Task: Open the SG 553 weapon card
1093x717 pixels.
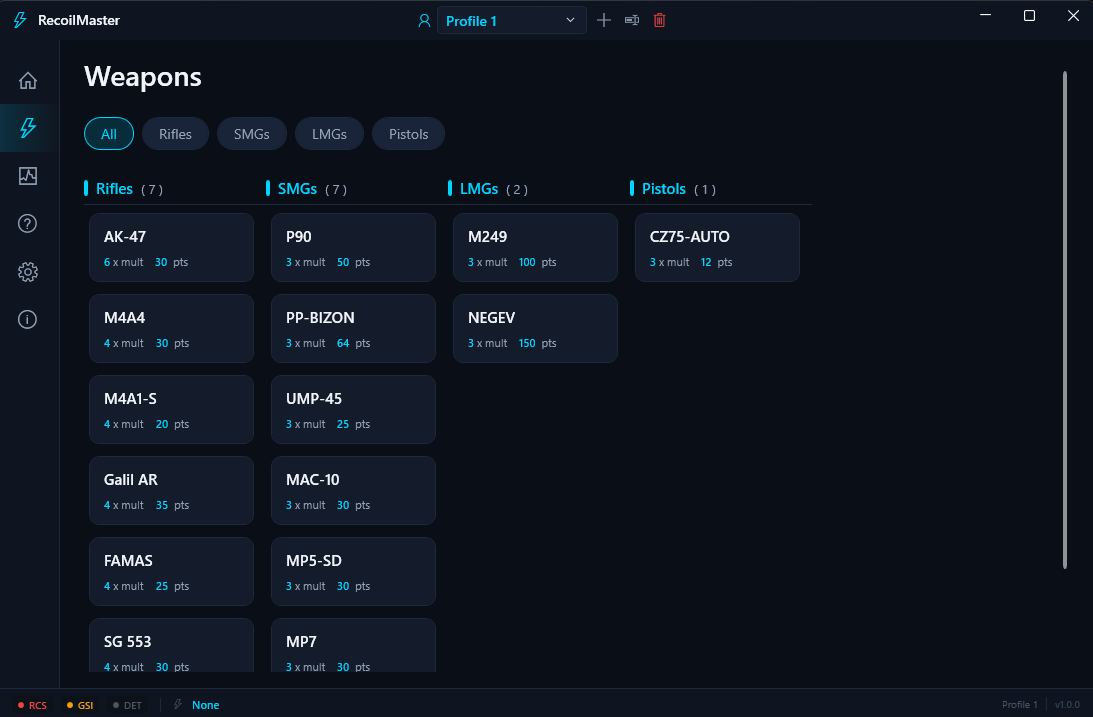Action: 171,645
